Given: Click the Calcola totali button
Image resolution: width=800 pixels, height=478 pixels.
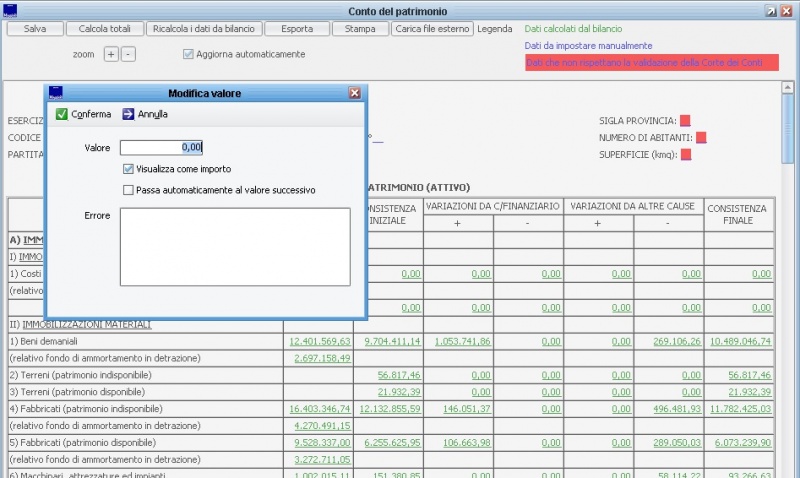Looking at the screenshot, I should pos(105,29).
